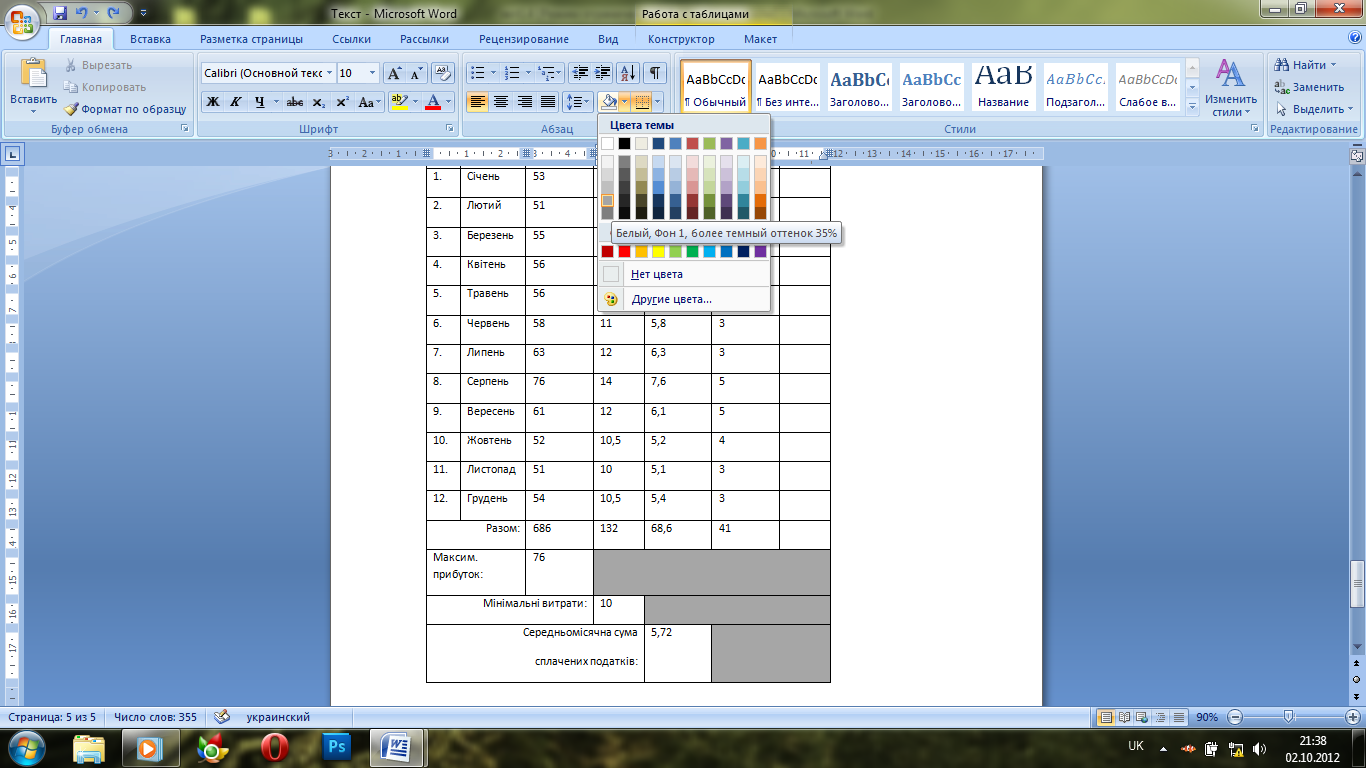The image size is (1366, 768).
Task: Open font color dropdown arrow
Action: point(449,102)
